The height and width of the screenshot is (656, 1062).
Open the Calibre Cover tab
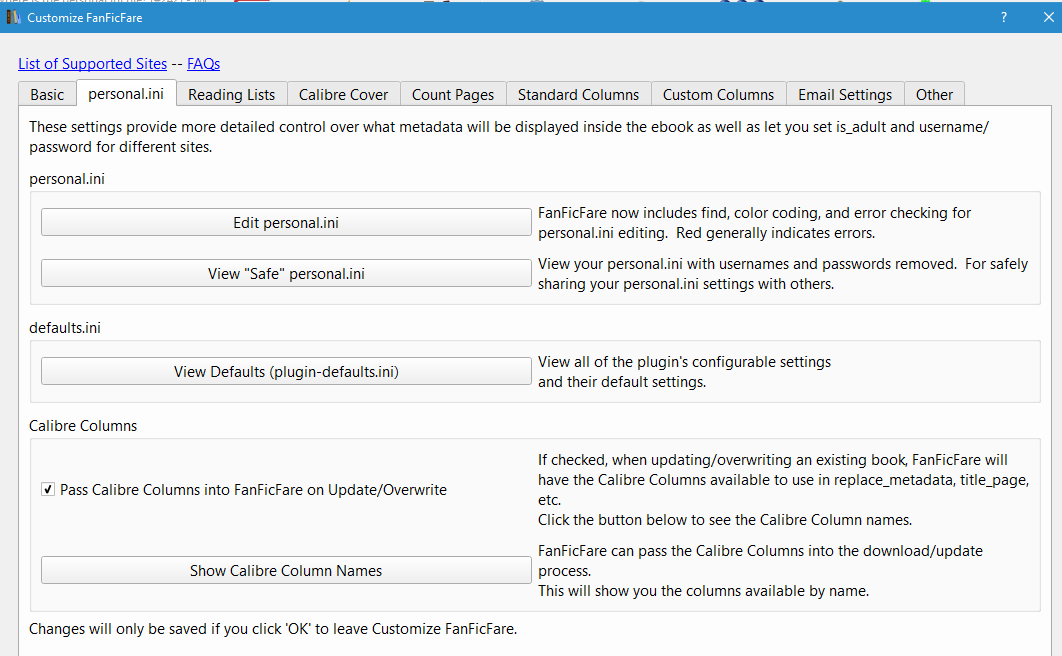343,95
